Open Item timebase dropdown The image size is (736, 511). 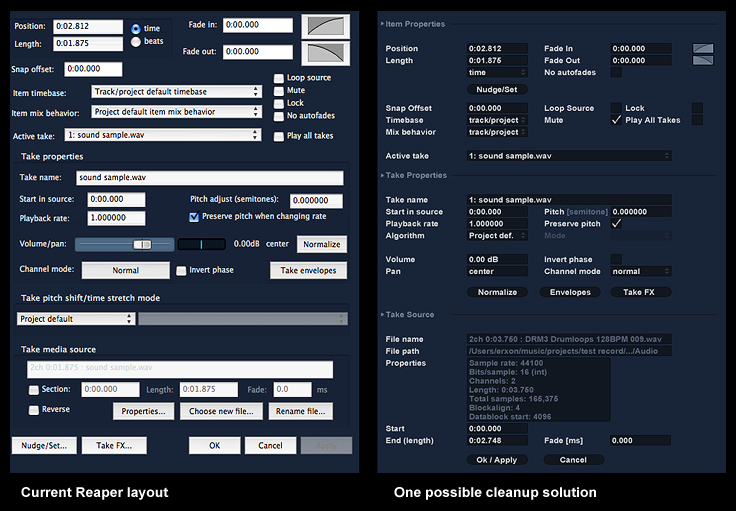click(176, 92)
